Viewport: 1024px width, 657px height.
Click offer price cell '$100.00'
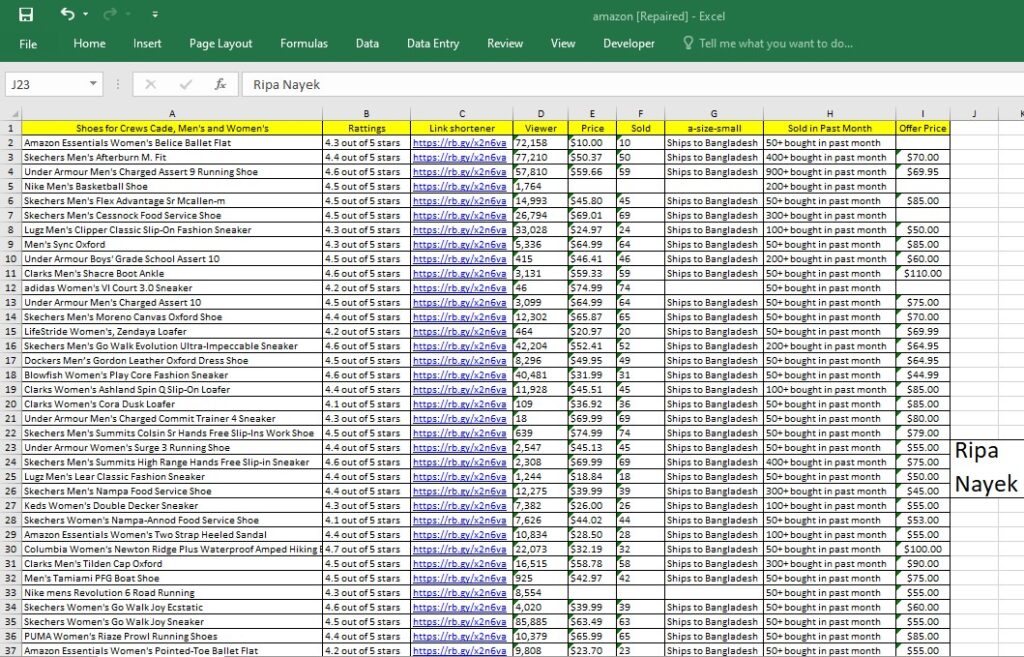(x=923, y=549)
